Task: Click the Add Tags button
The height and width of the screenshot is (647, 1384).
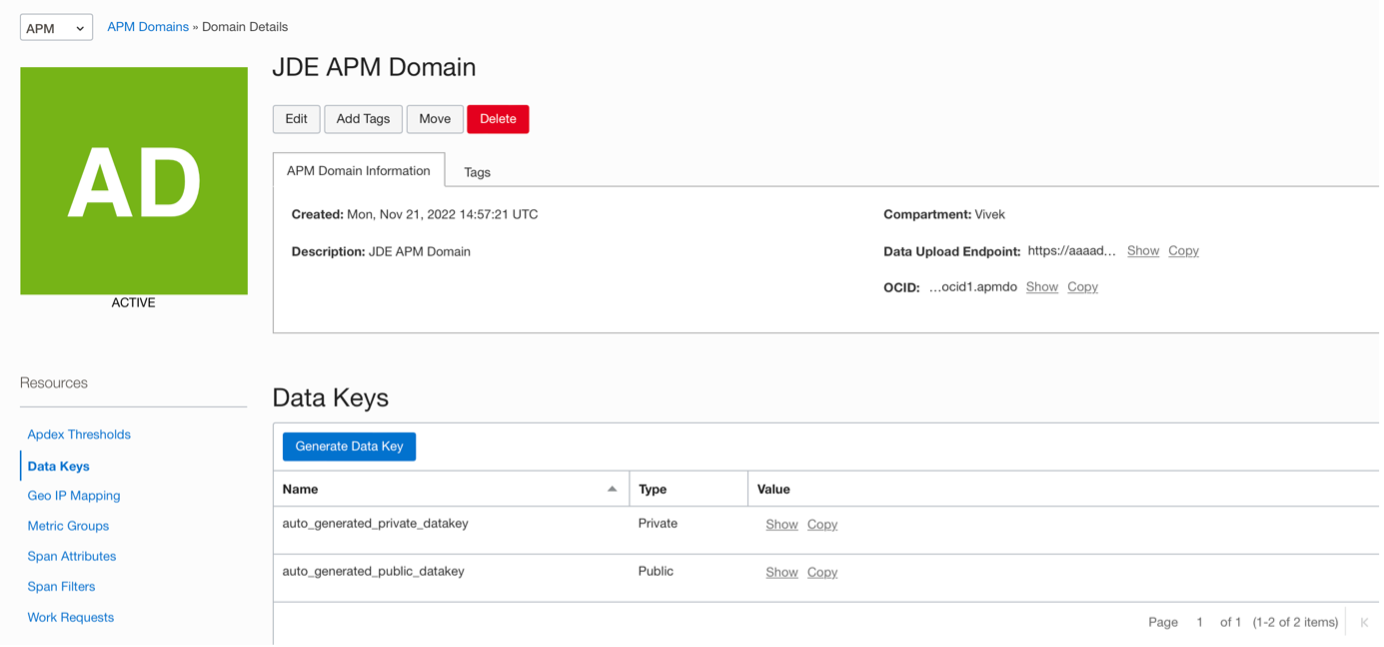Action: 363,119
